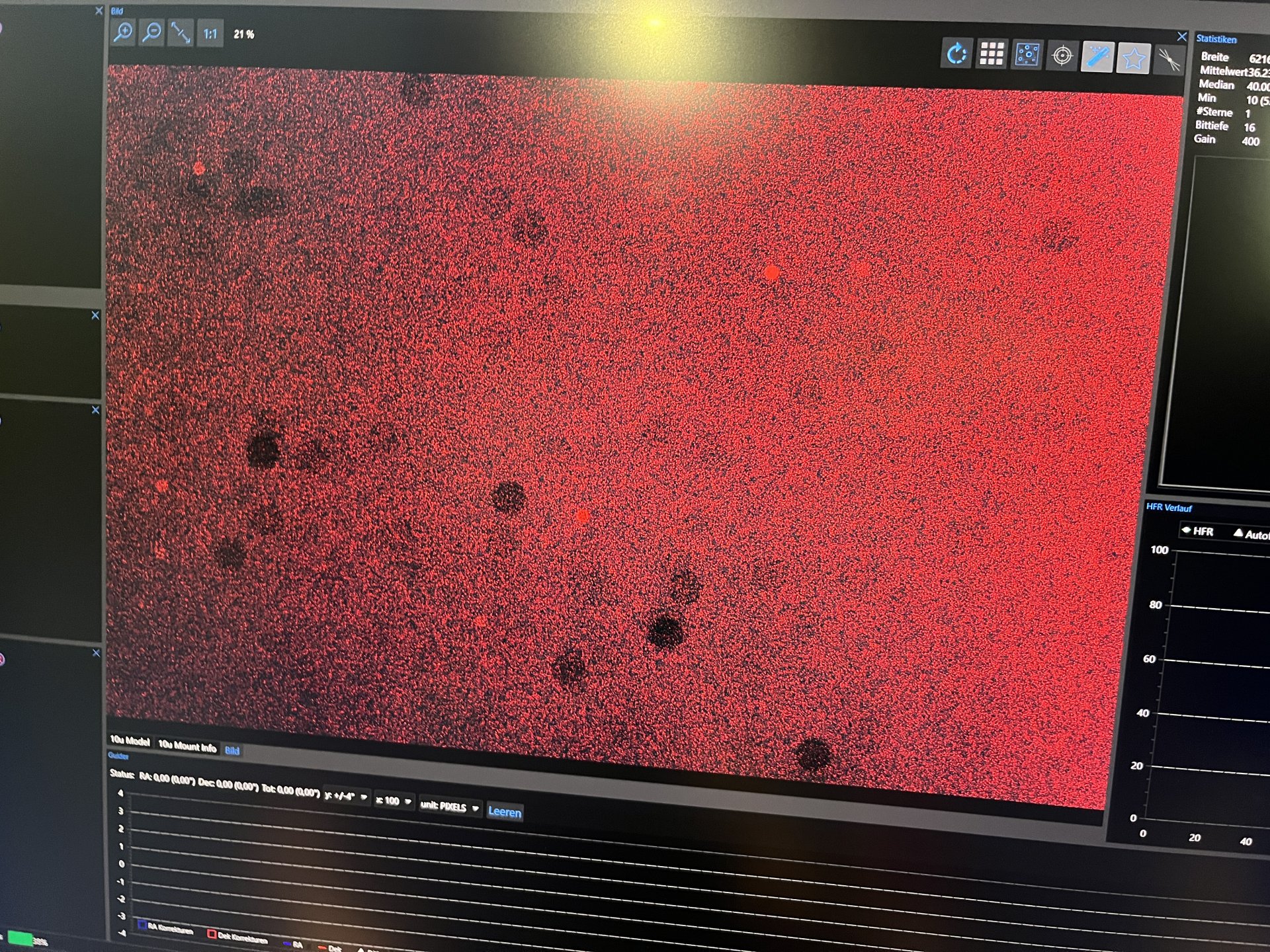The image size is (1270, 952).
Task: Click the Leeren button
Action: [x=505, y=812]
